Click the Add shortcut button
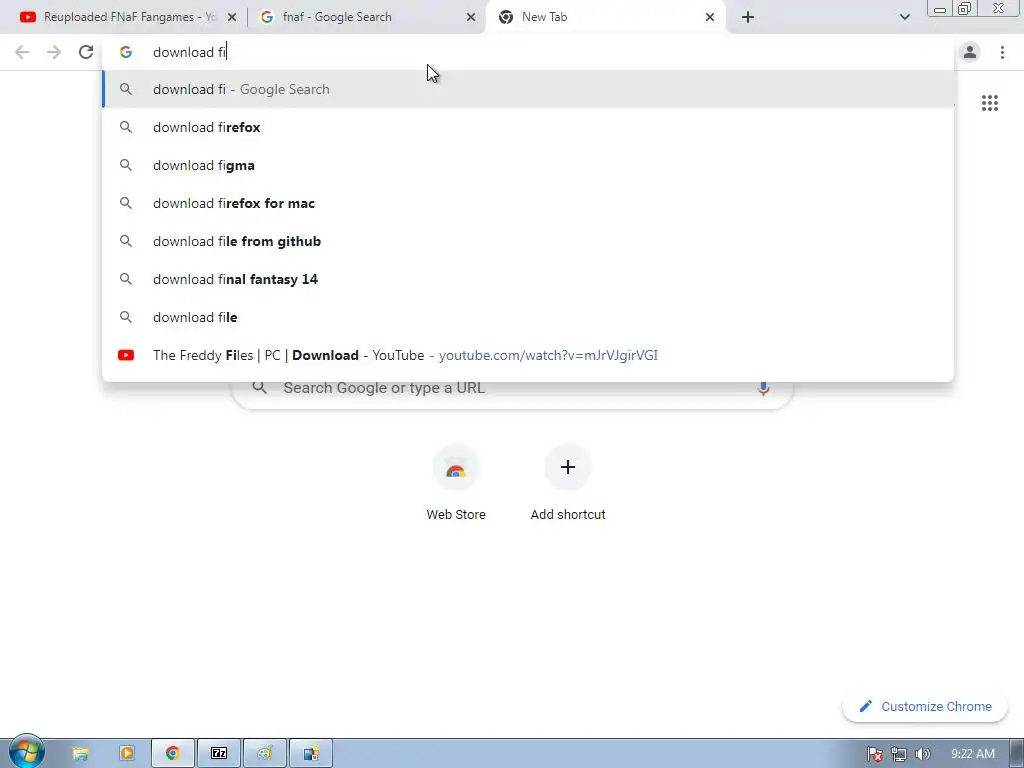The width and height of the screenshot is (1024, 768). pyautogui.click(x=568, y=483)
